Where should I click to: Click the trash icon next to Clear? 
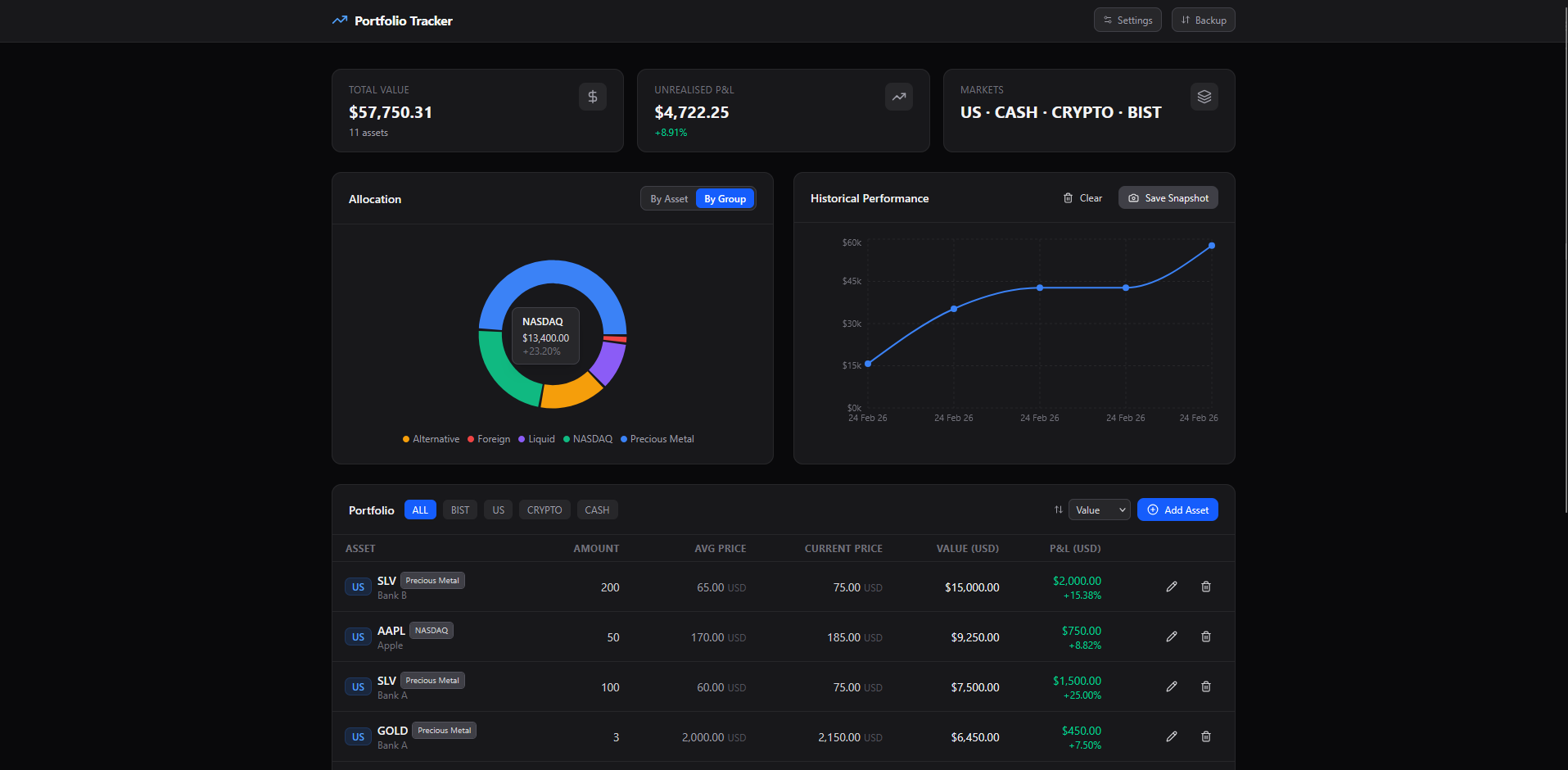point(1068,197)
